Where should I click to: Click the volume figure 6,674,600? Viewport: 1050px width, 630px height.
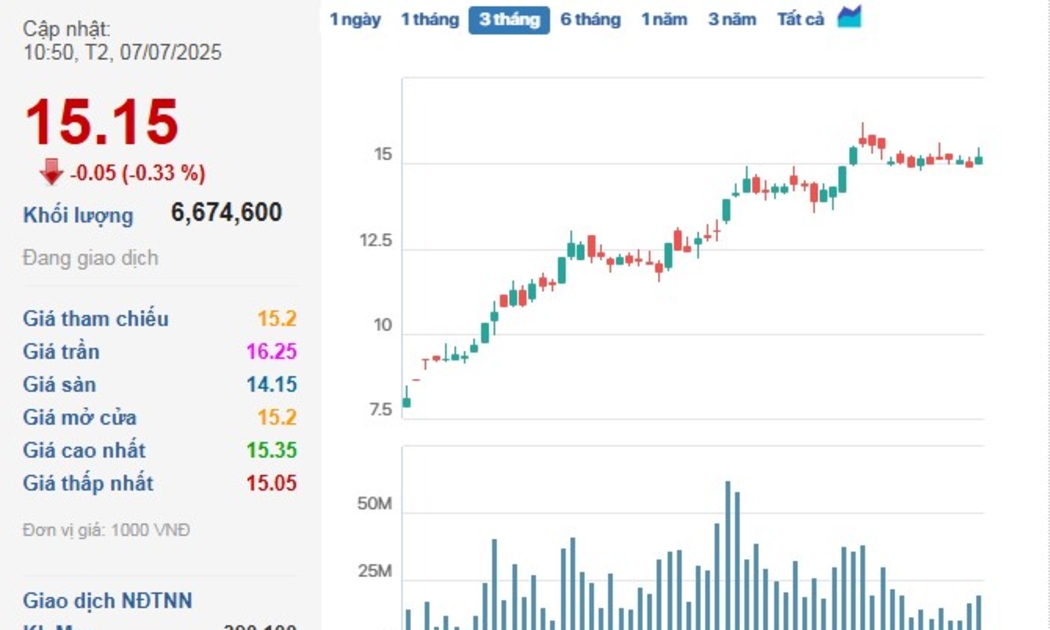tap(227, 213)
